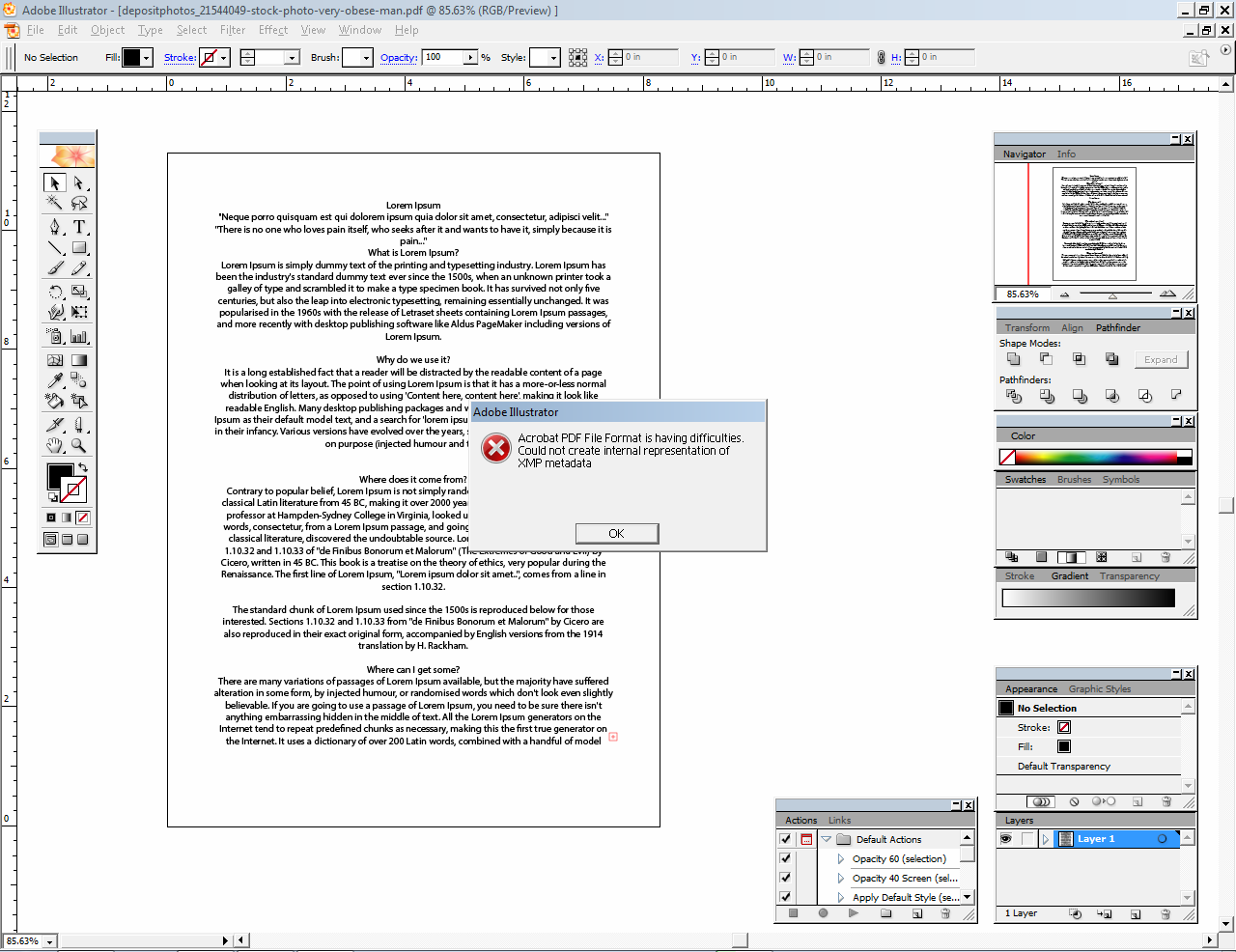Open the Effect menu
Screen dimensions: 1236x952
click(x=273, y=30)
